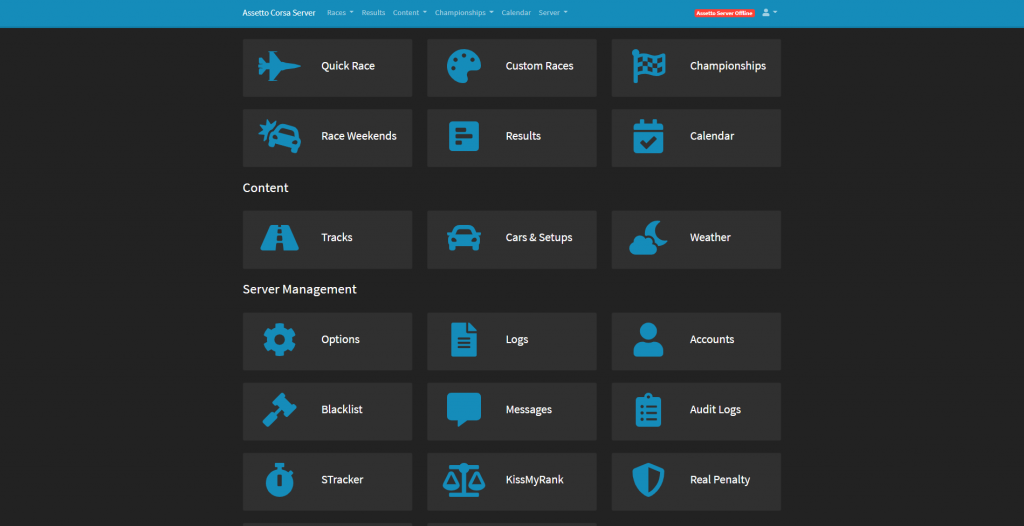View the Logs card label
The image size is (1024, 526).
click(x=517, y=340)
